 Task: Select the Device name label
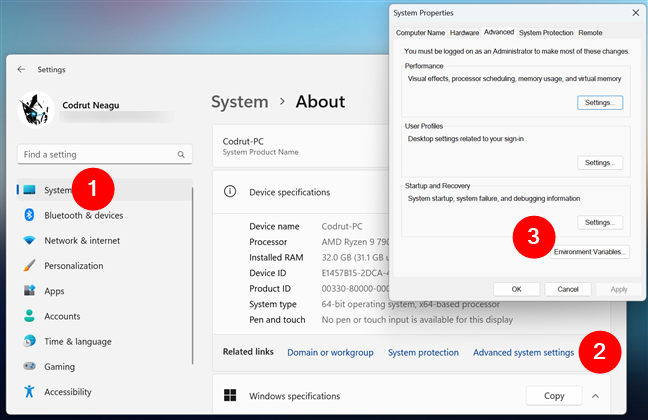pyautogui.click(x=274, y=226)
